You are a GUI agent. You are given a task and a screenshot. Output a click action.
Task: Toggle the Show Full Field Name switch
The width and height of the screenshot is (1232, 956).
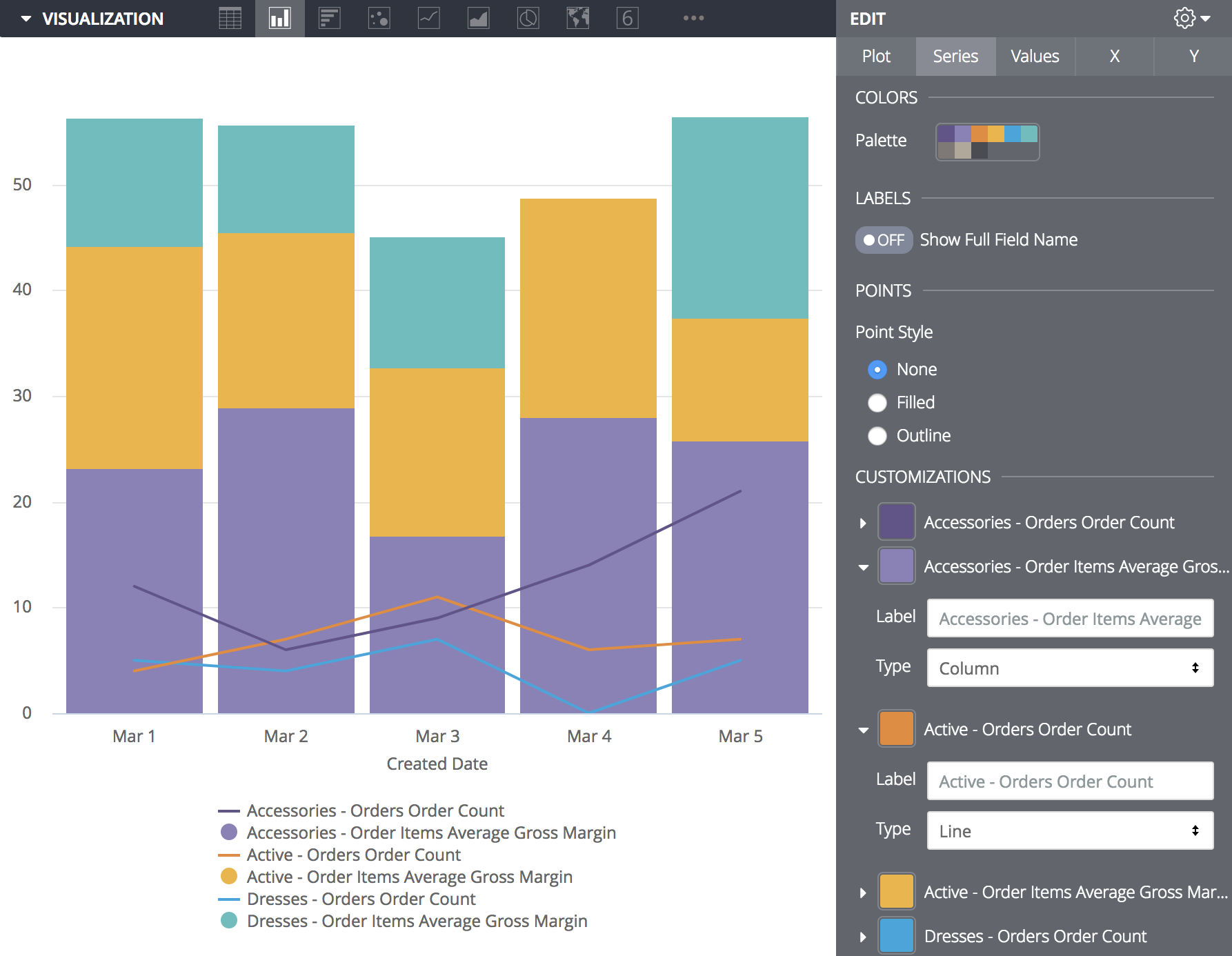[x=884, y=240]
